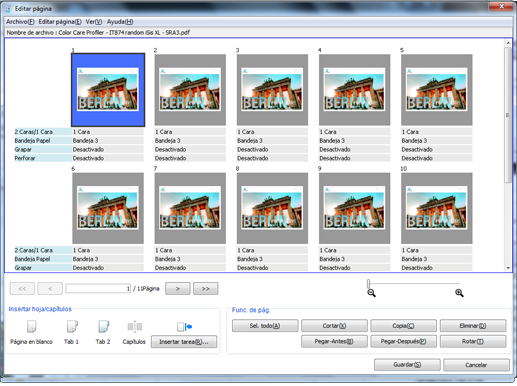Click the Eliminar(D) button
Viewport: 517px width, 386px height.
473,326
